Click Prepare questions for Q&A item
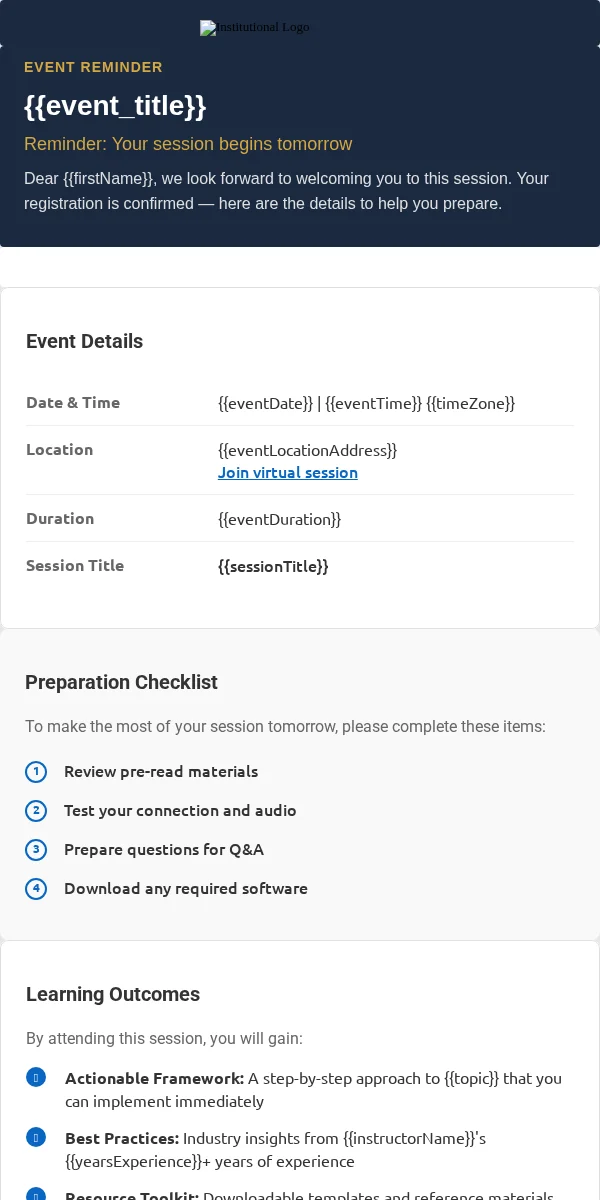This screenshot has width=600, height=1200. coord(164,850)
